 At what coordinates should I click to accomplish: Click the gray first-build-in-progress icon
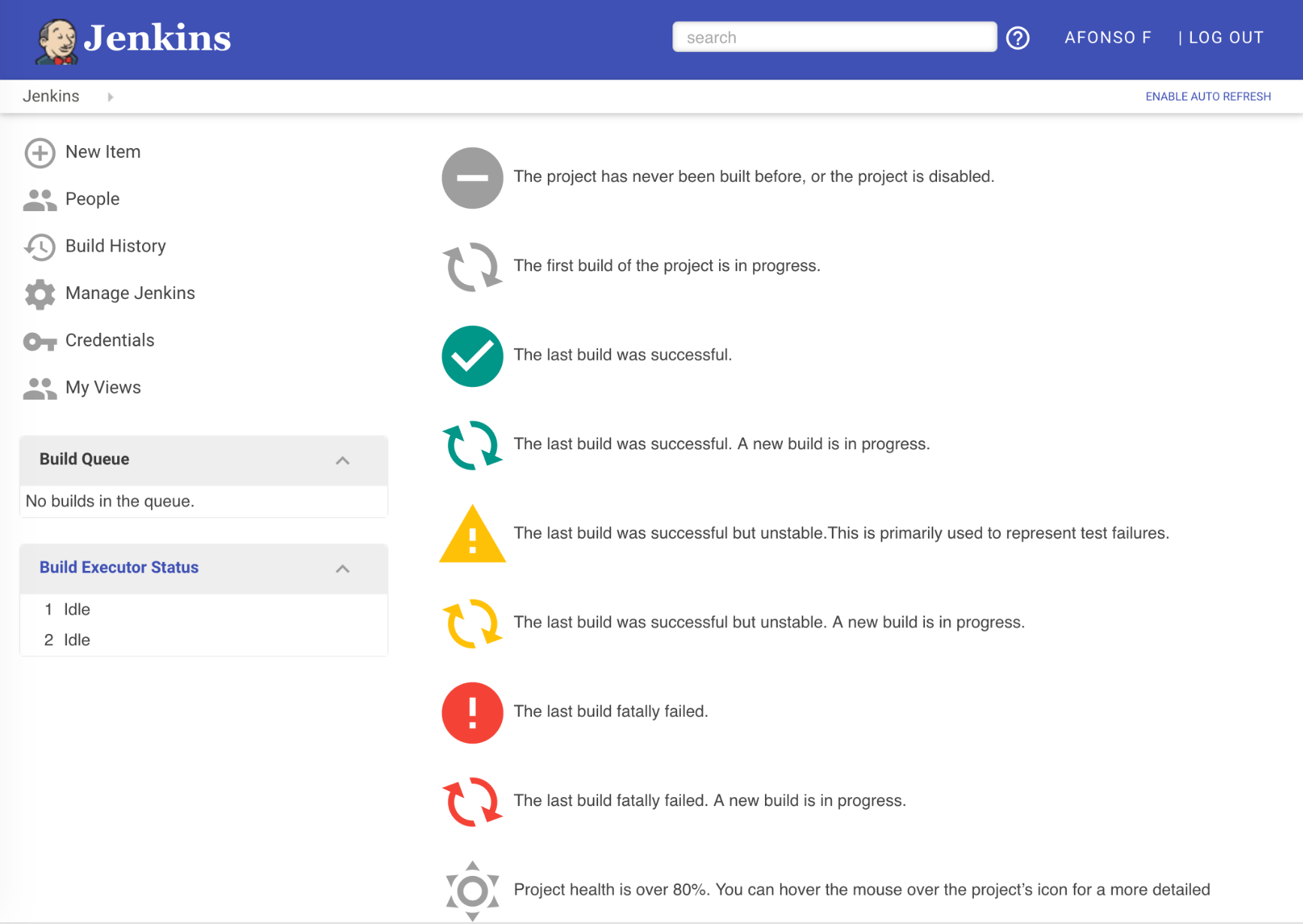(x=472, y=267)
